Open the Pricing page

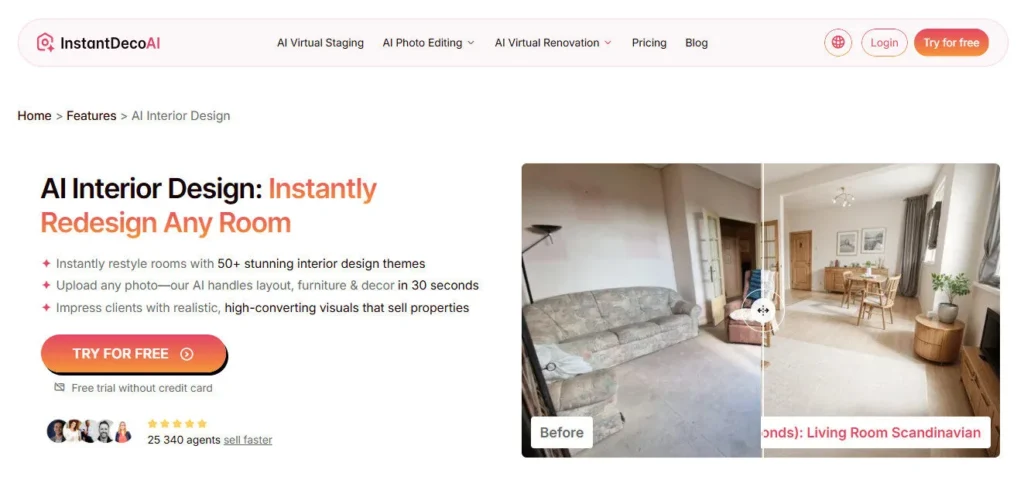tap(649, 43)
